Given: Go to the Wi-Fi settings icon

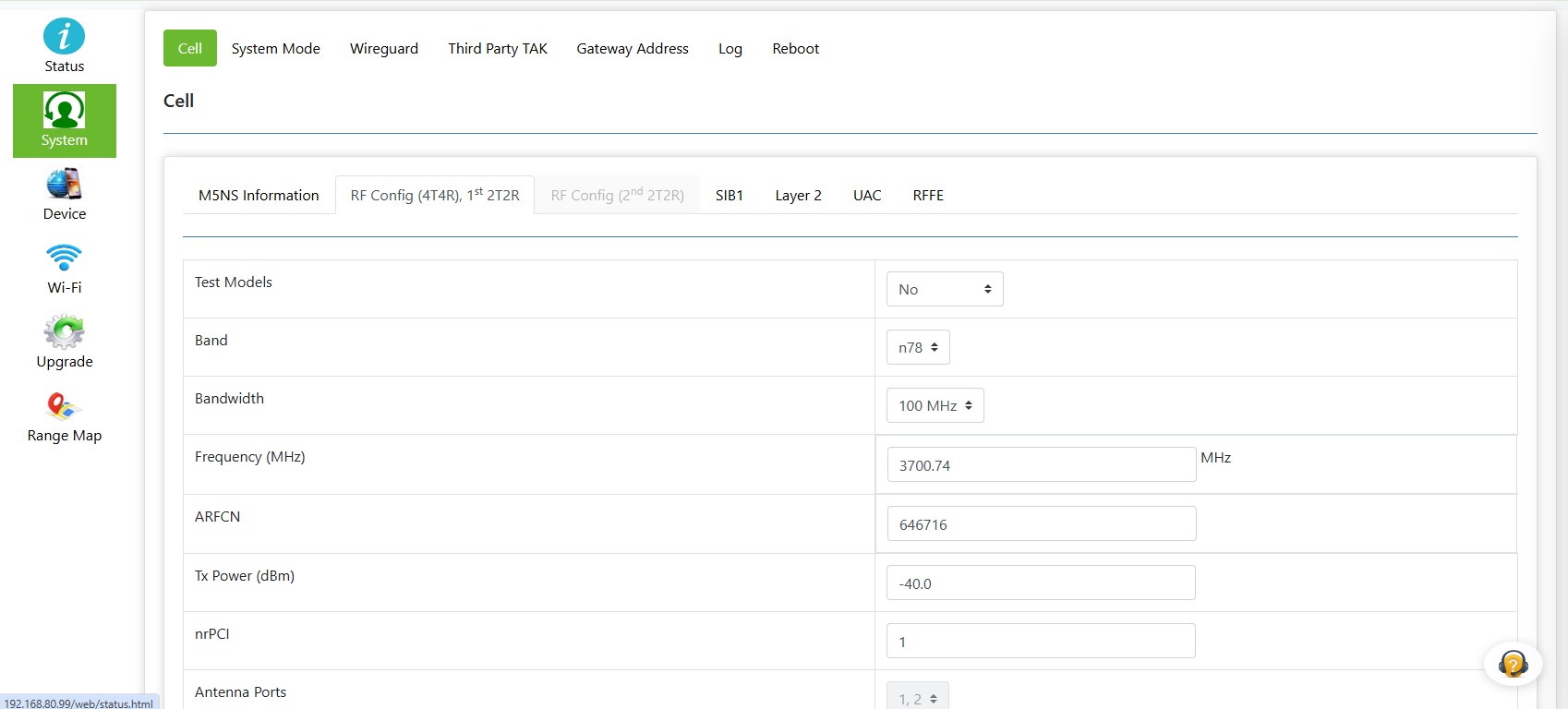Looking at the screenshot, I should coord(64,258).
